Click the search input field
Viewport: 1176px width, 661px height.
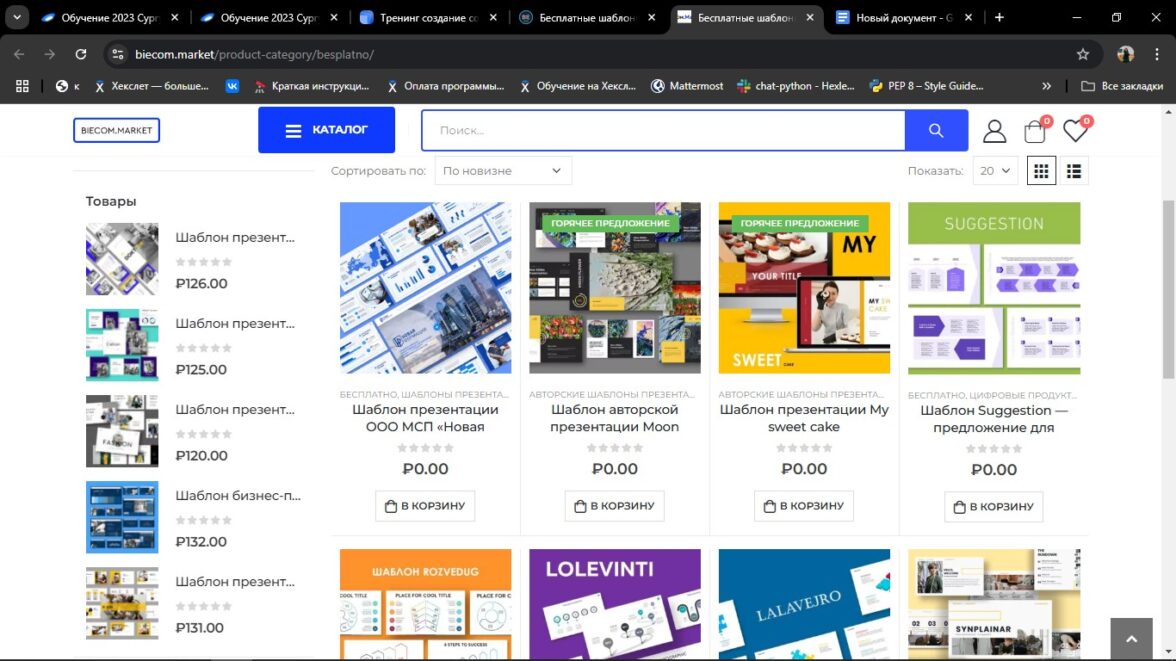(662, 130)
